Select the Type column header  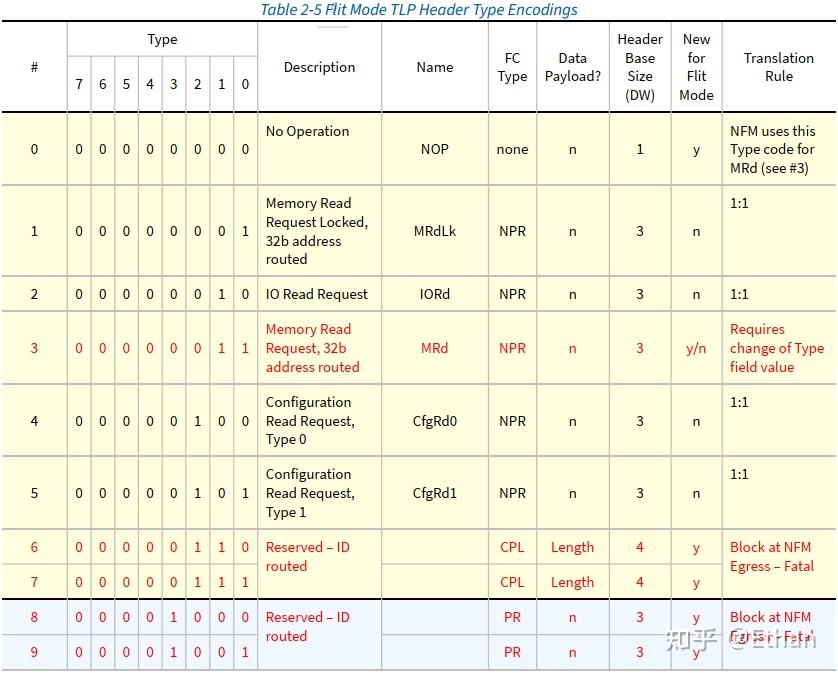[162, 40]
